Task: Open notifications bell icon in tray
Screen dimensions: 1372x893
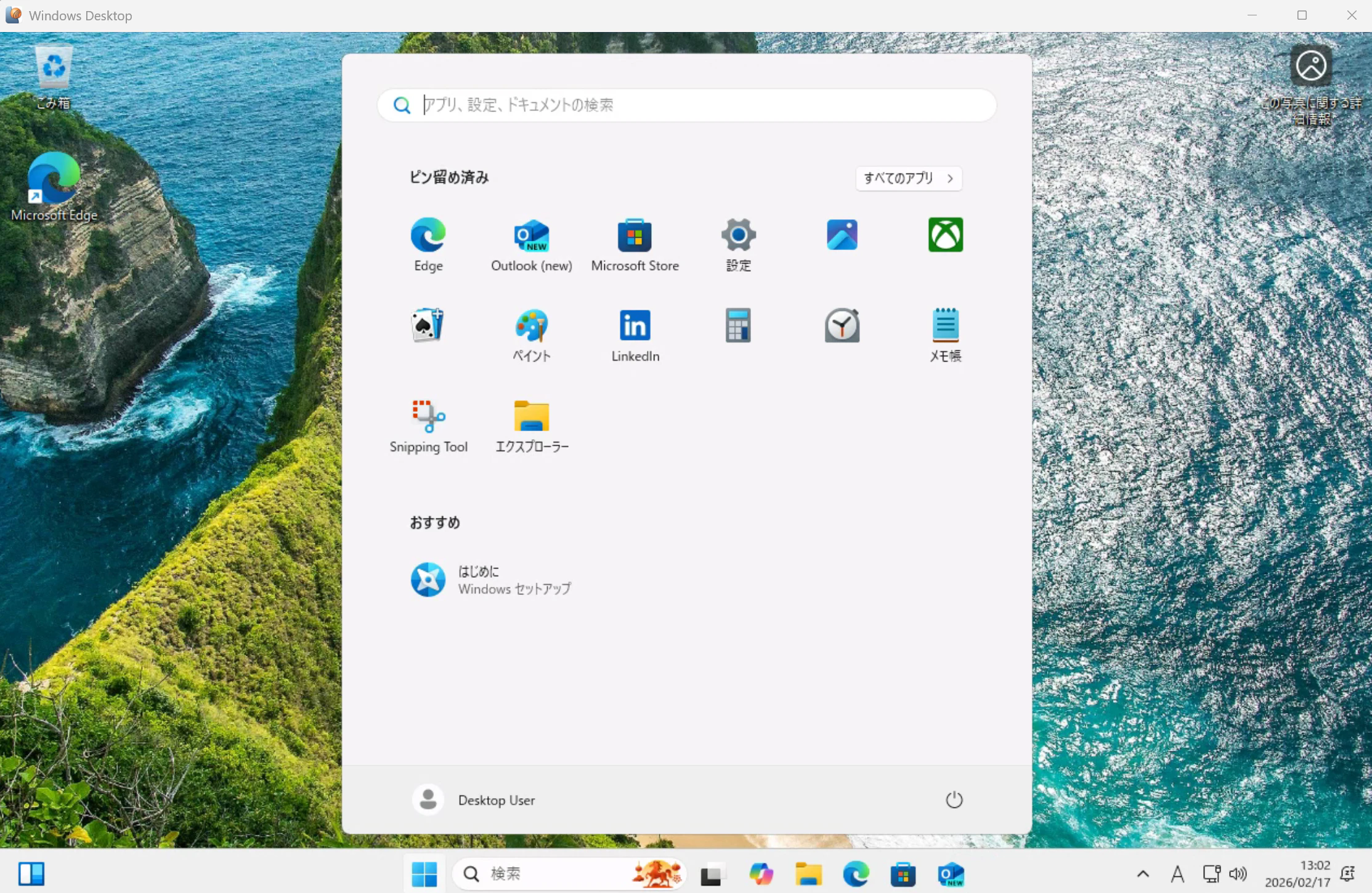Action: 1348,873
